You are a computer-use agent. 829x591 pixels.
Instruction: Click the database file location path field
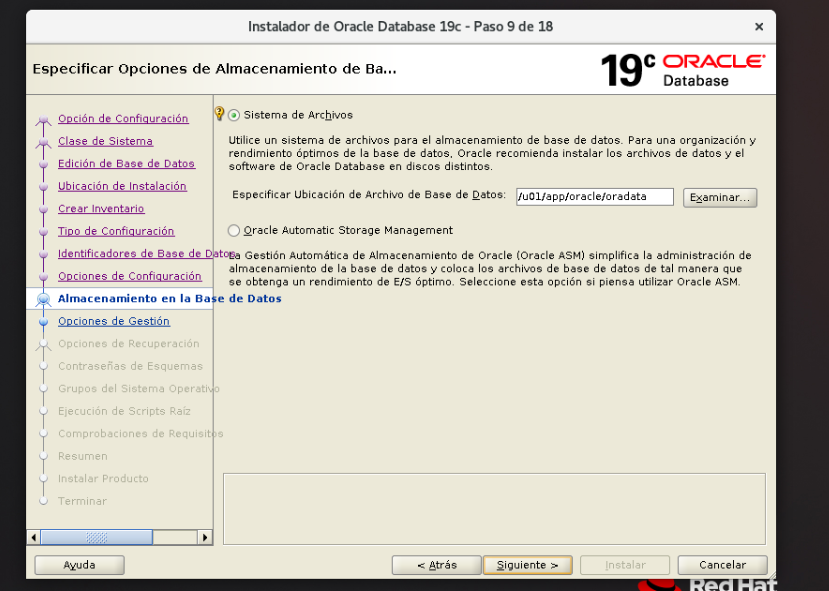(x=594, y=197)
